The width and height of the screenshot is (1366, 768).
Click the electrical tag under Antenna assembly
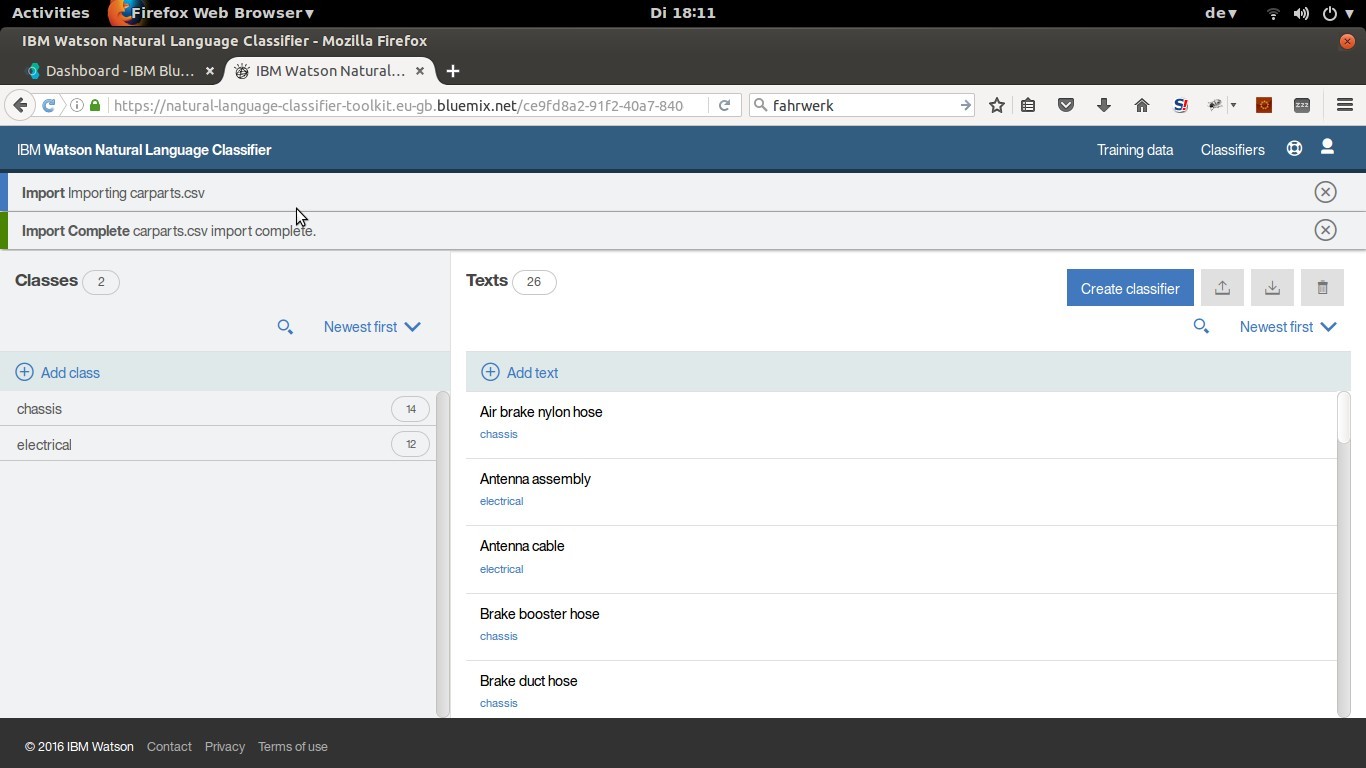coord(501,501)
